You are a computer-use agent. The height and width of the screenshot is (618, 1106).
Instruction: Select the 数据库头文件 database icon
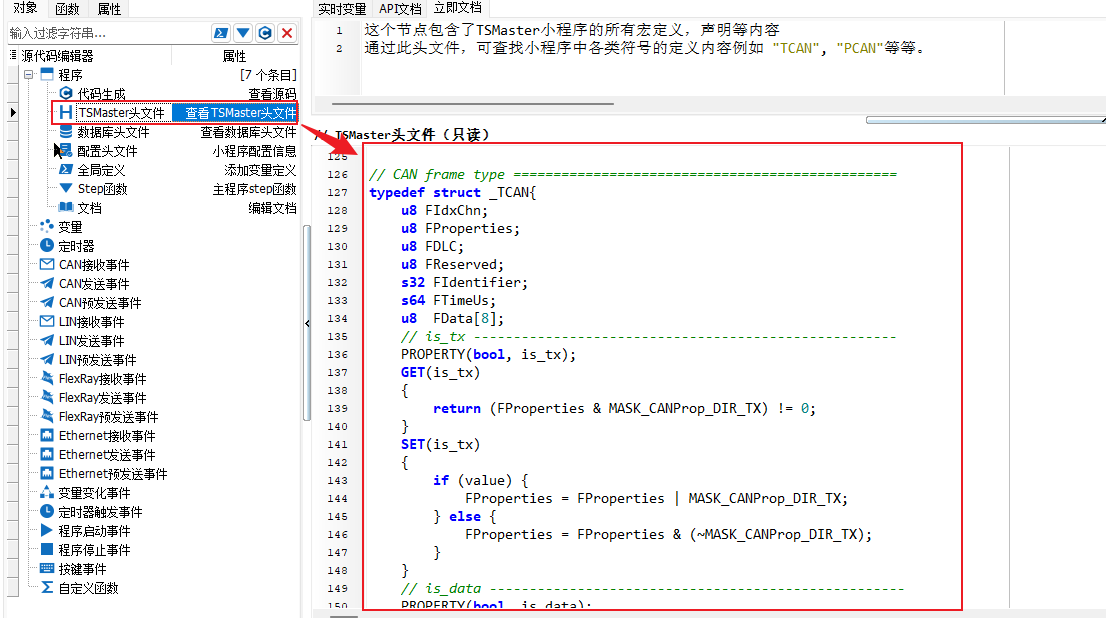(x=66, y=131)
